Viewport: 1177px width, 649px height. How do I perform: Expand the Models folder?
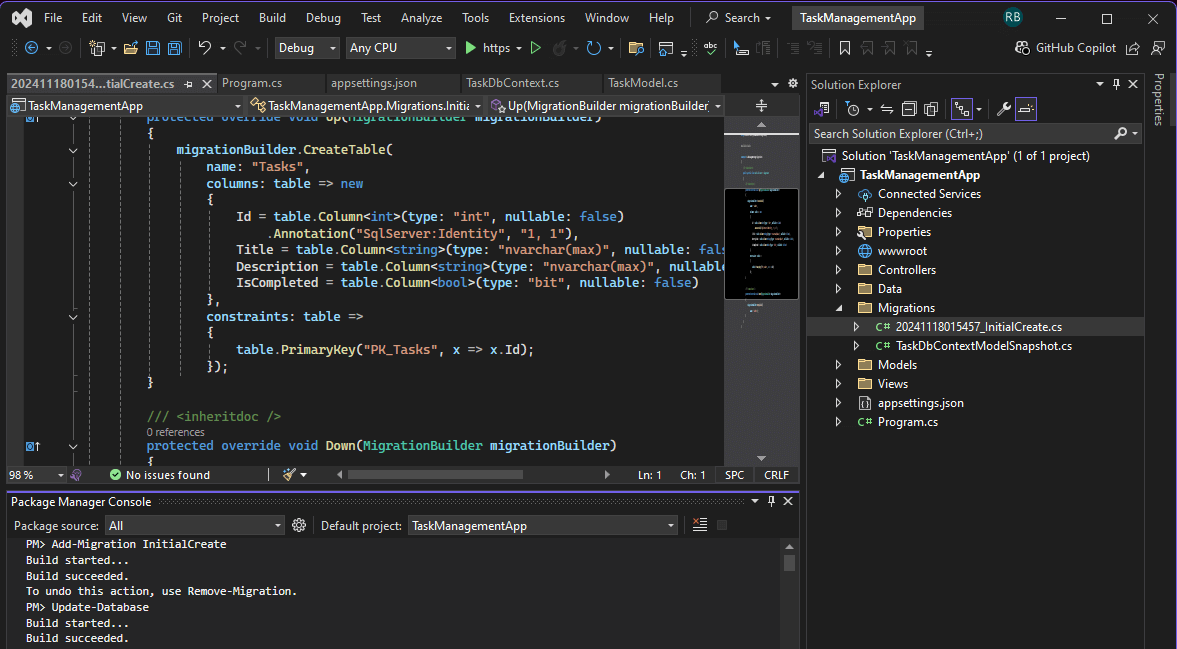tap(838, 364)
